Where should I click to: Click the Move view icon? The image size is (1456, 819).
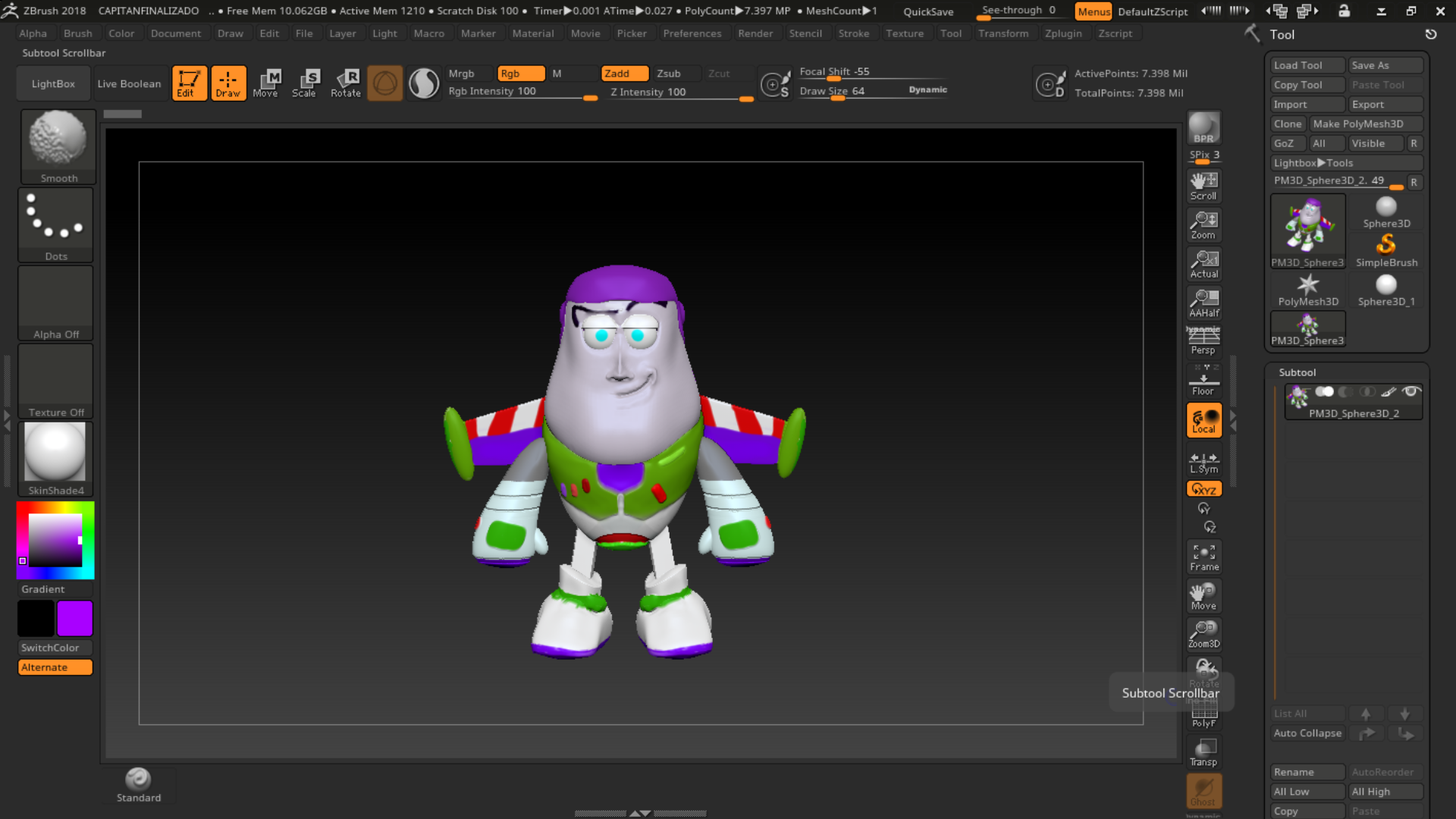click(1203, 596)
